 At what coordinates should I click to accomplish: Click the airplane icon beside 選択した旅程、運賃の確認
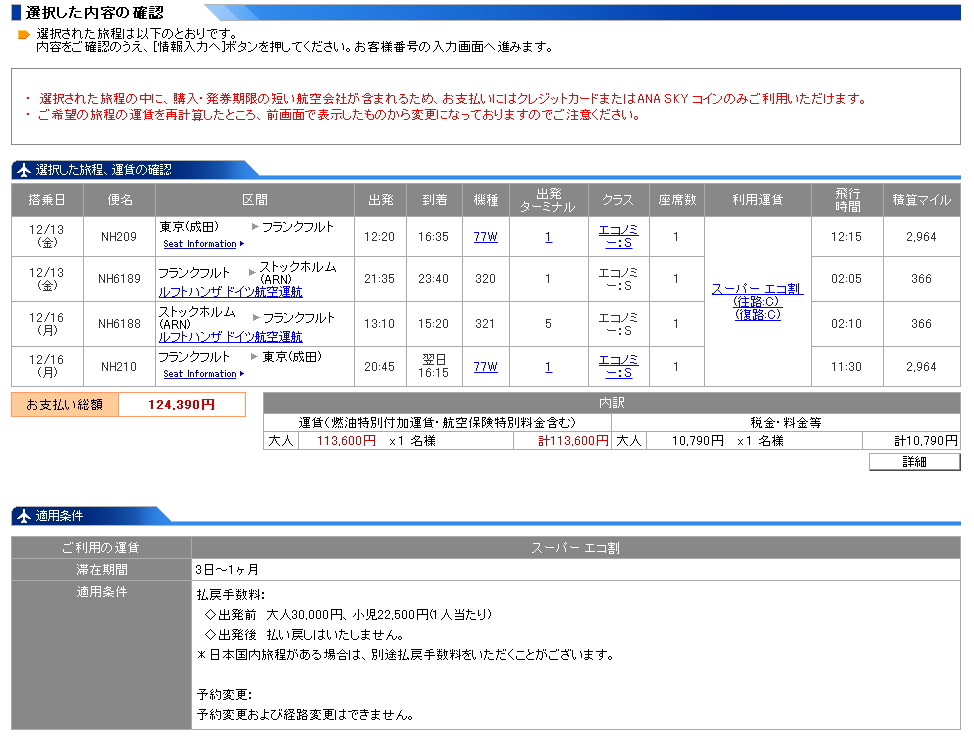click(24, 170)
